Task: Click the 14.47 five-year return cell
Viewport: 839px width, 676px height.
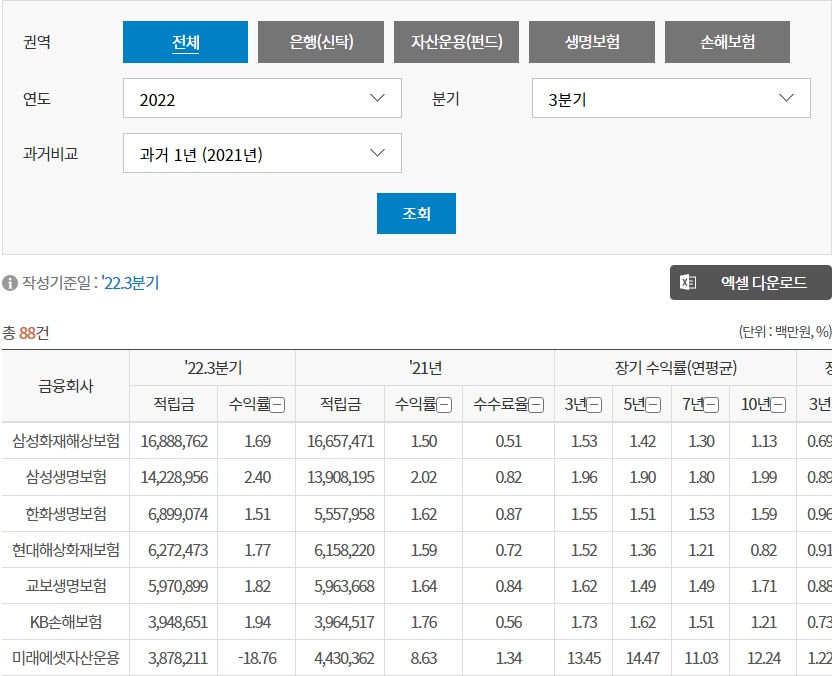Action: [643, 658]
